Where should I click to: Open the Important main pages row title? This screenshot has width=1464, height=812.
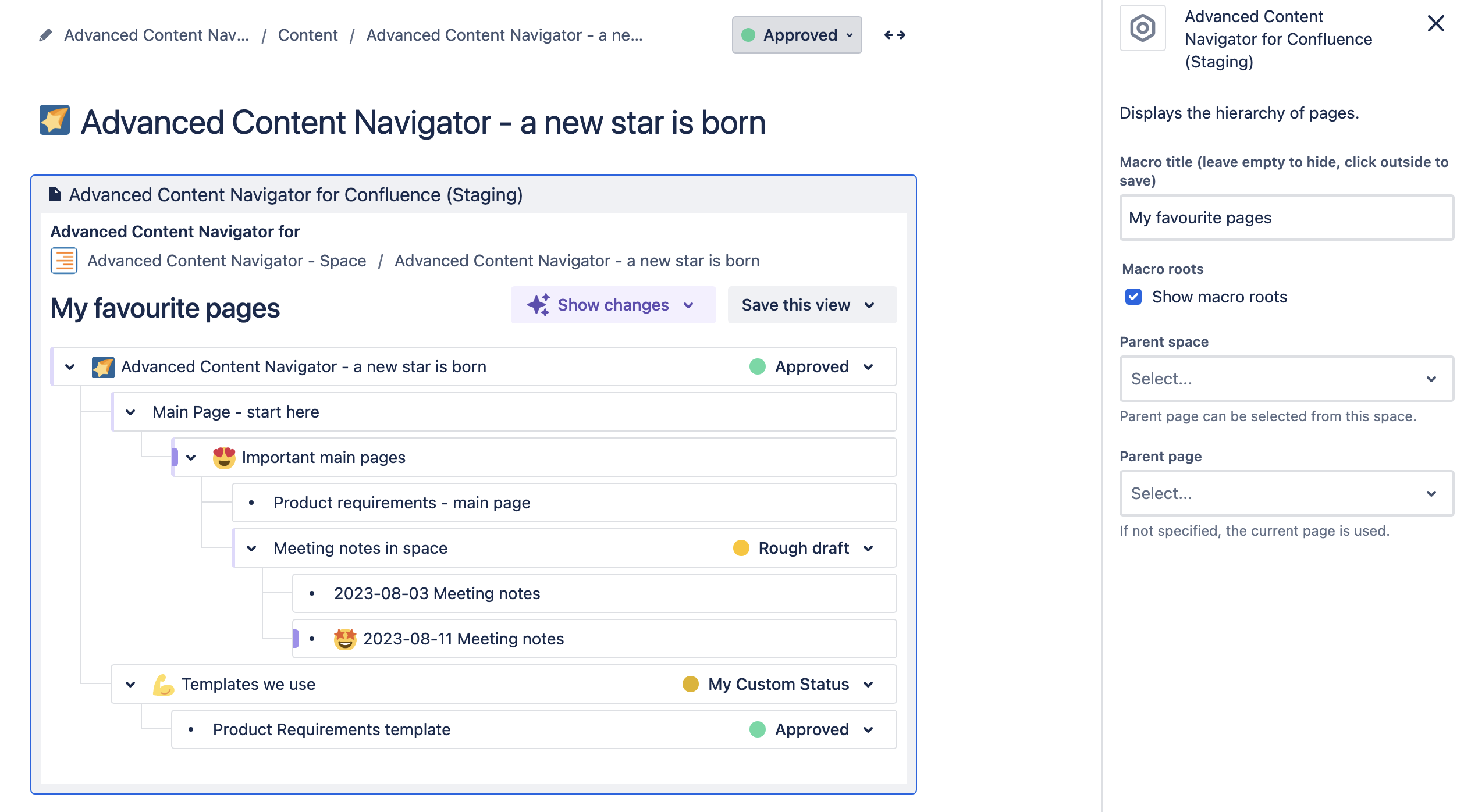coord(324,457)
